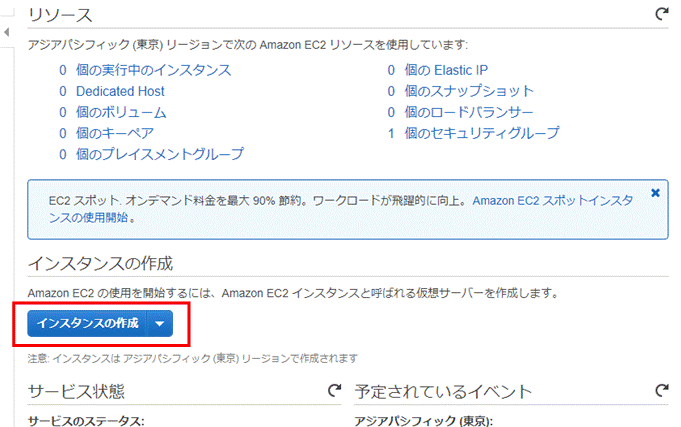Open the インスタンスの作成 dropdown arrow
The height and width of the screenshot is (427, 681).
160,324
